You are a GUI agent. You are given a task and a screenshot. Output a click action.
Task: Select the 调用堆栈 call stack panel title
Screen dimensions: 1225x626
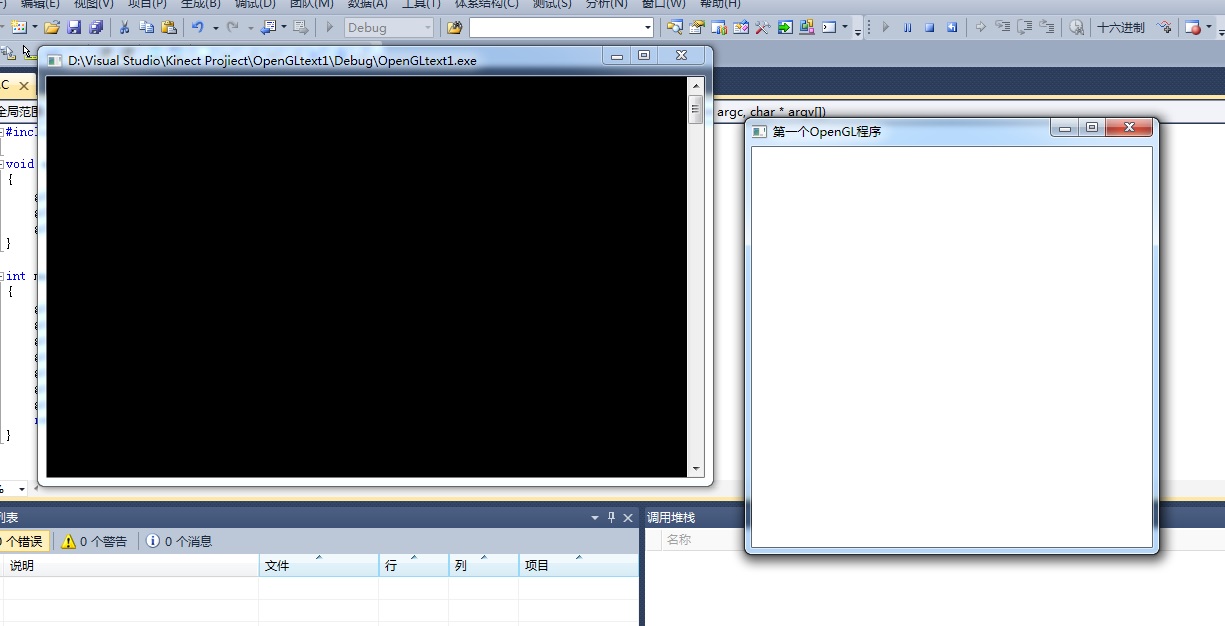pyautogui.click(x=670, y=517)
